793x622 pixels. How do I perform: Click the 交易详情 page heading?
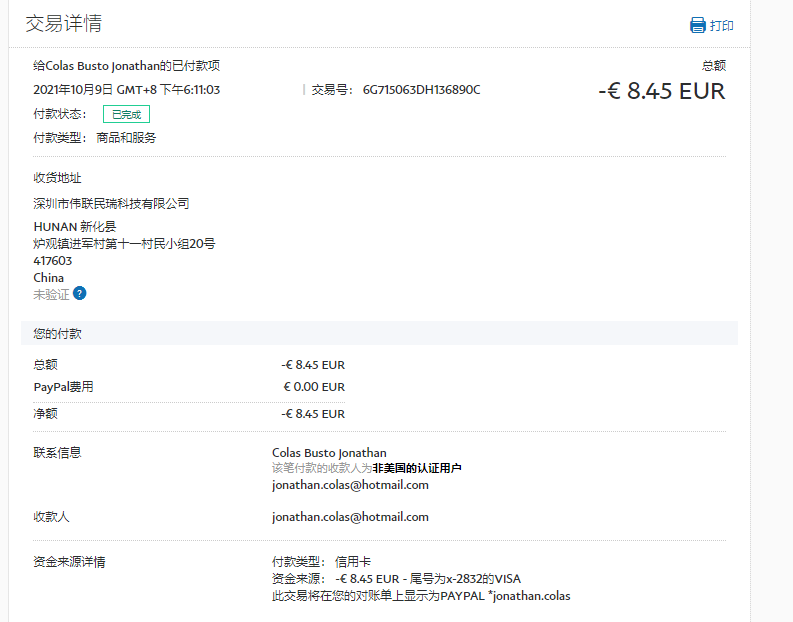point(63,23)
